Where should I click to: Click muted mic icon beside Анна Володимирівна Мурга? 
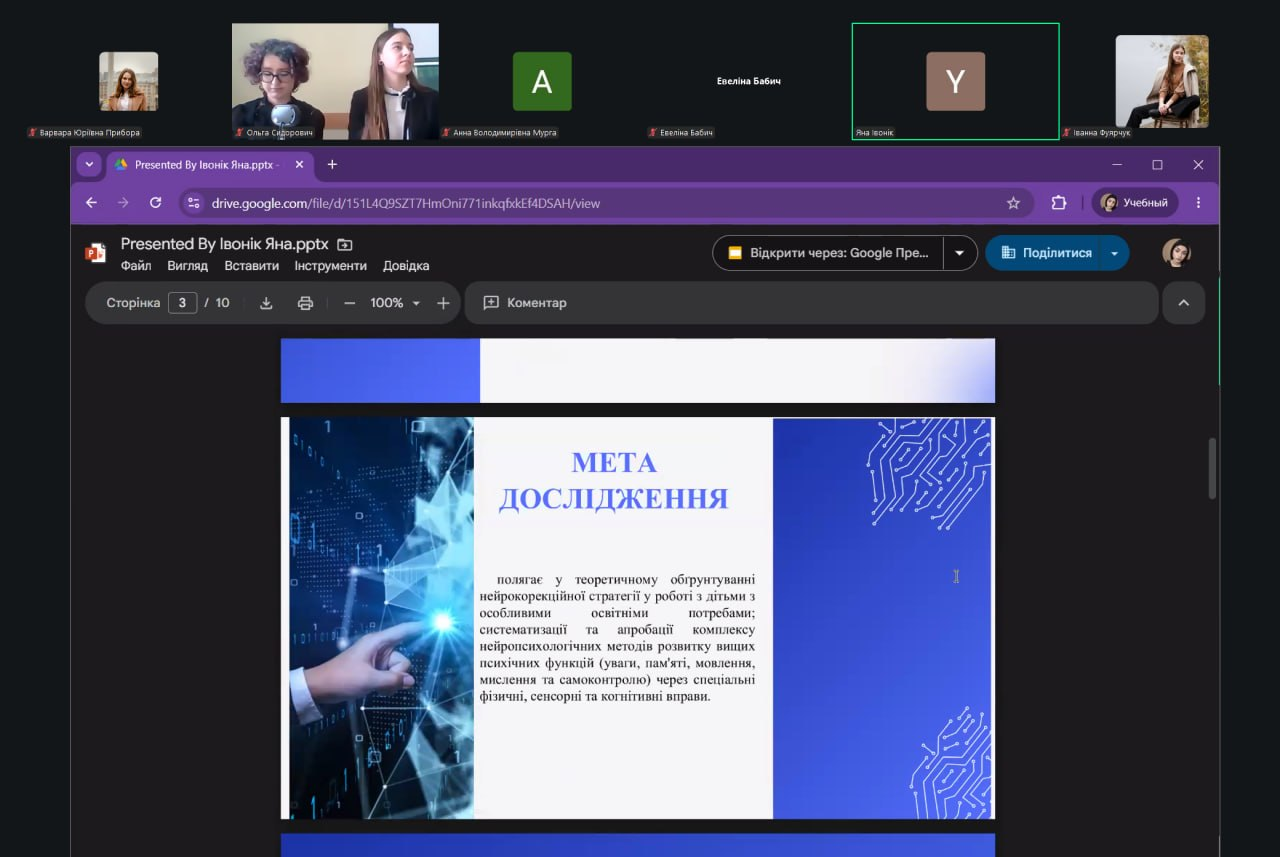tap(446, 132)
